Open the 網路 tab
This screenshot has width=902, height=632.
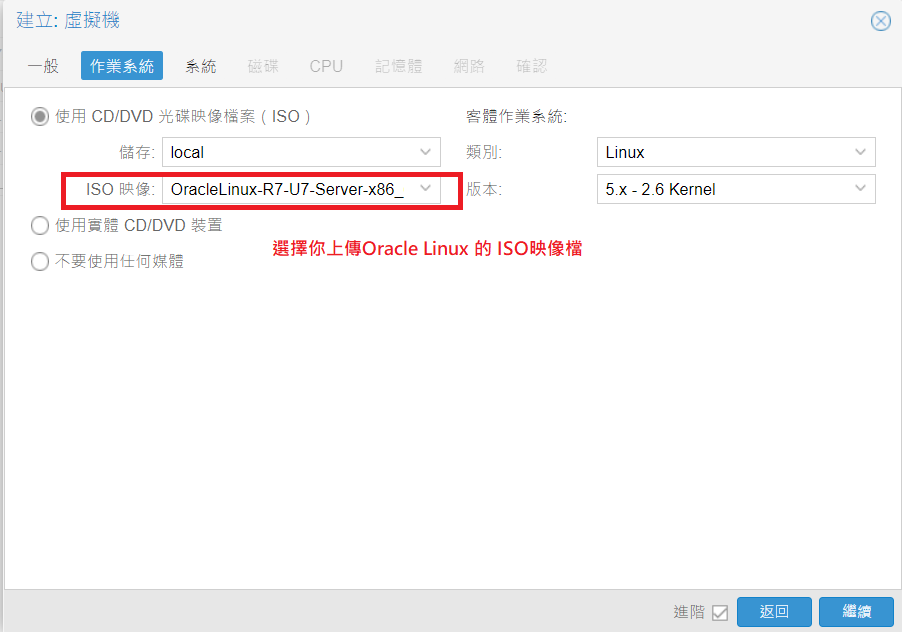point(469,67)
